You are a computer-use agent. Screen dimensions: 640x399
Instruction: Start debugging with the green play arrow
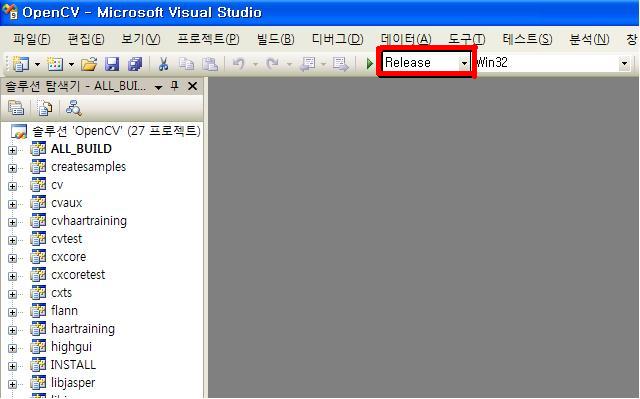click(370, 64)
